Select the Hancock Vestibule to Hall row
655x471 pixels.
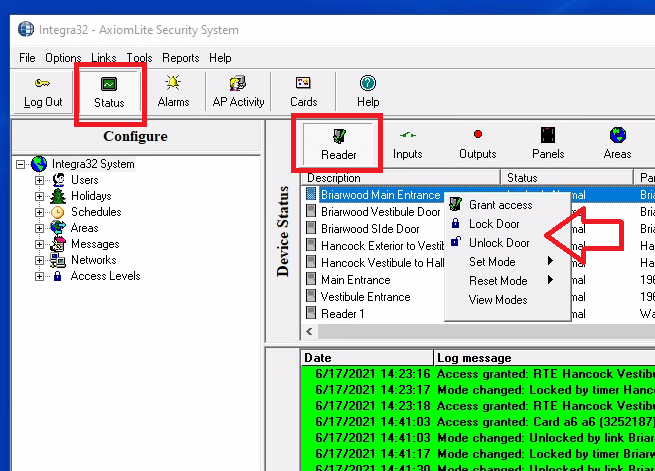478,263
